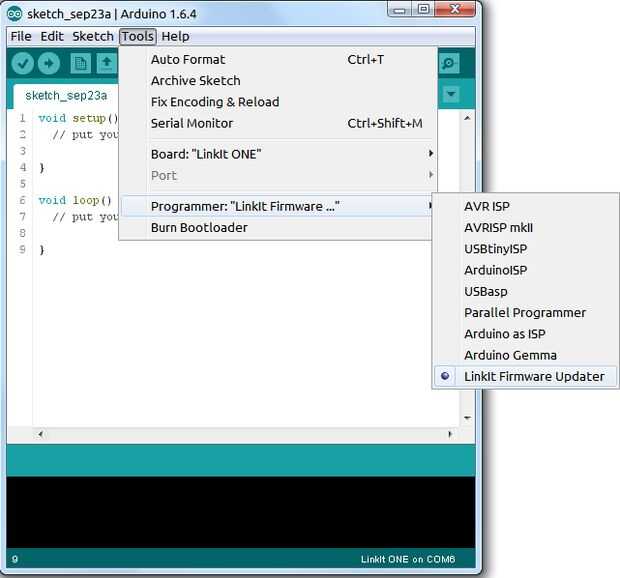Minimize the Arduino window
Screen dimensions: 620x578
point(399,9)
